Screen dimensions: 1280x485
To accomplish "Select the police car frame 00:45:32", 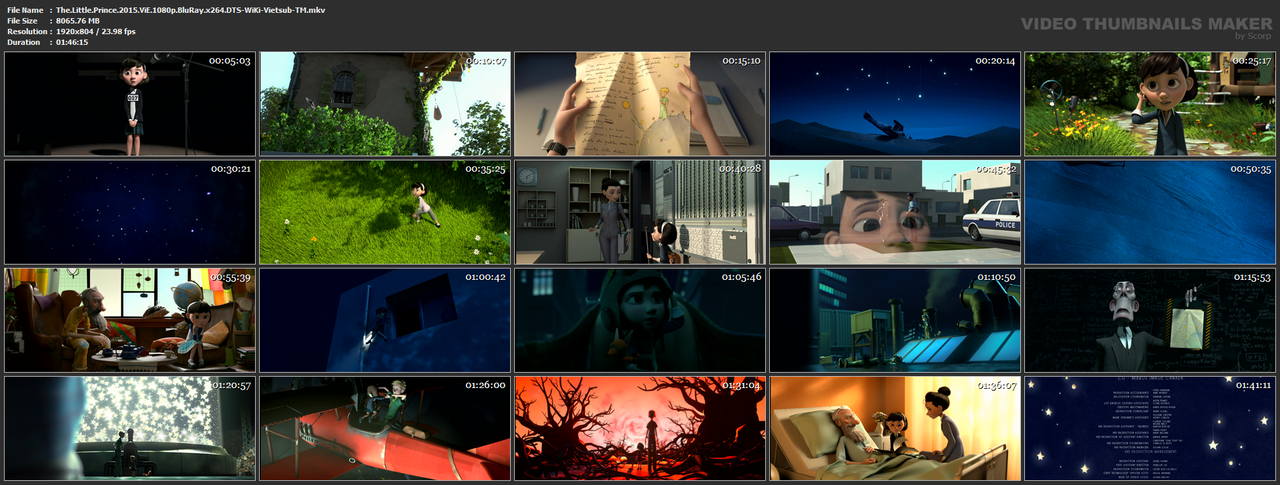I will [895, 212].
